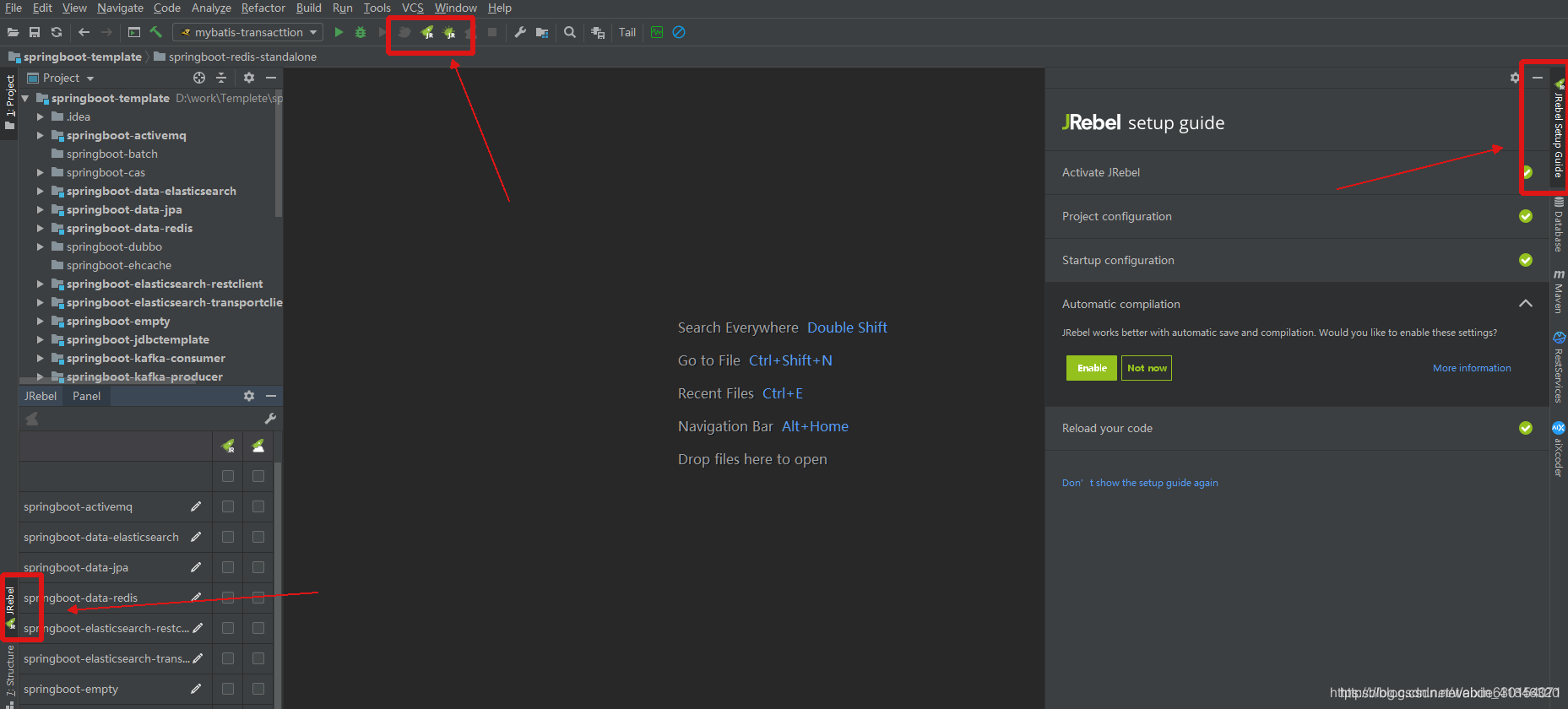Click the Tail toolbar button
Screen dimensions: 1568x709
click(x=627, y=32)
